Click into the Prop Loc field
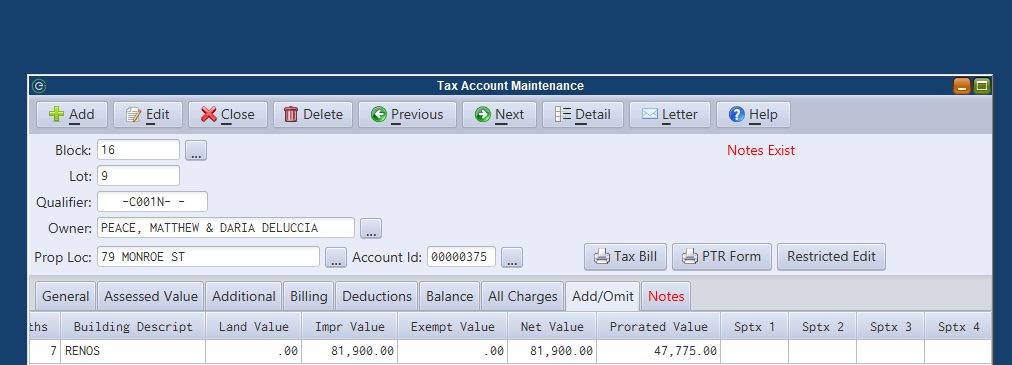The image size is (1012, 365). coord(208,257)
